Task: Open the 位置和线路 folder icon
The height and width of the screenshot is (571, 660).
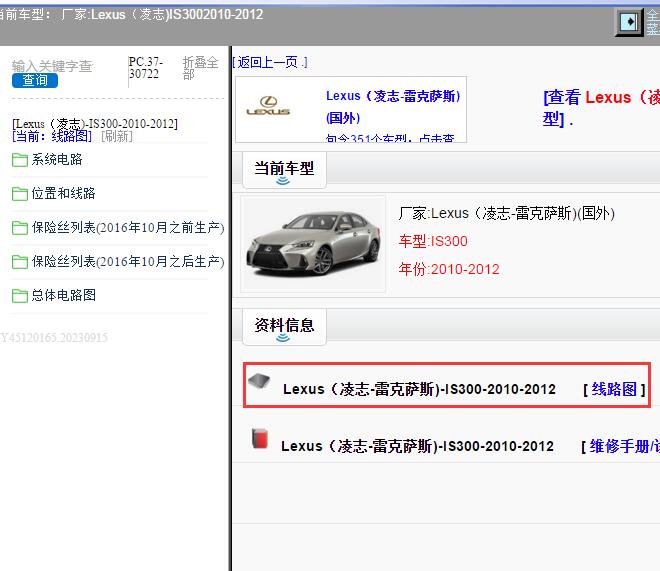Action: point(20,194)
